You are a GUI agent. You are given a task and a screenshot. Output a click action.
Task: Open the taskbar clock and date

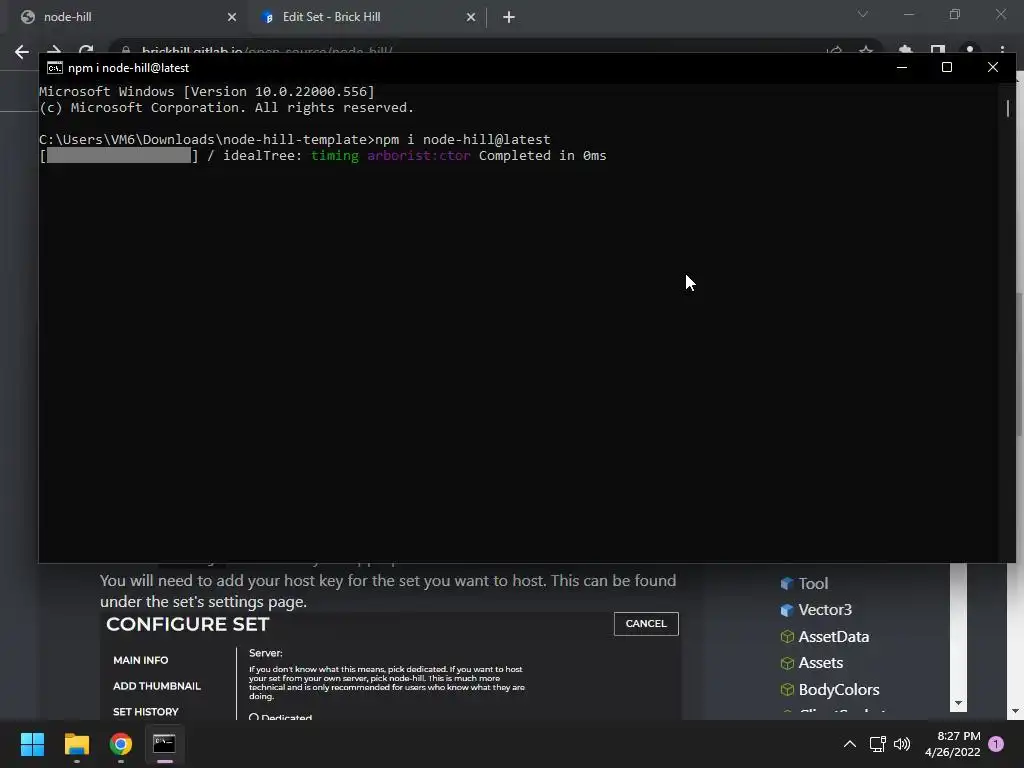(953, 744)
